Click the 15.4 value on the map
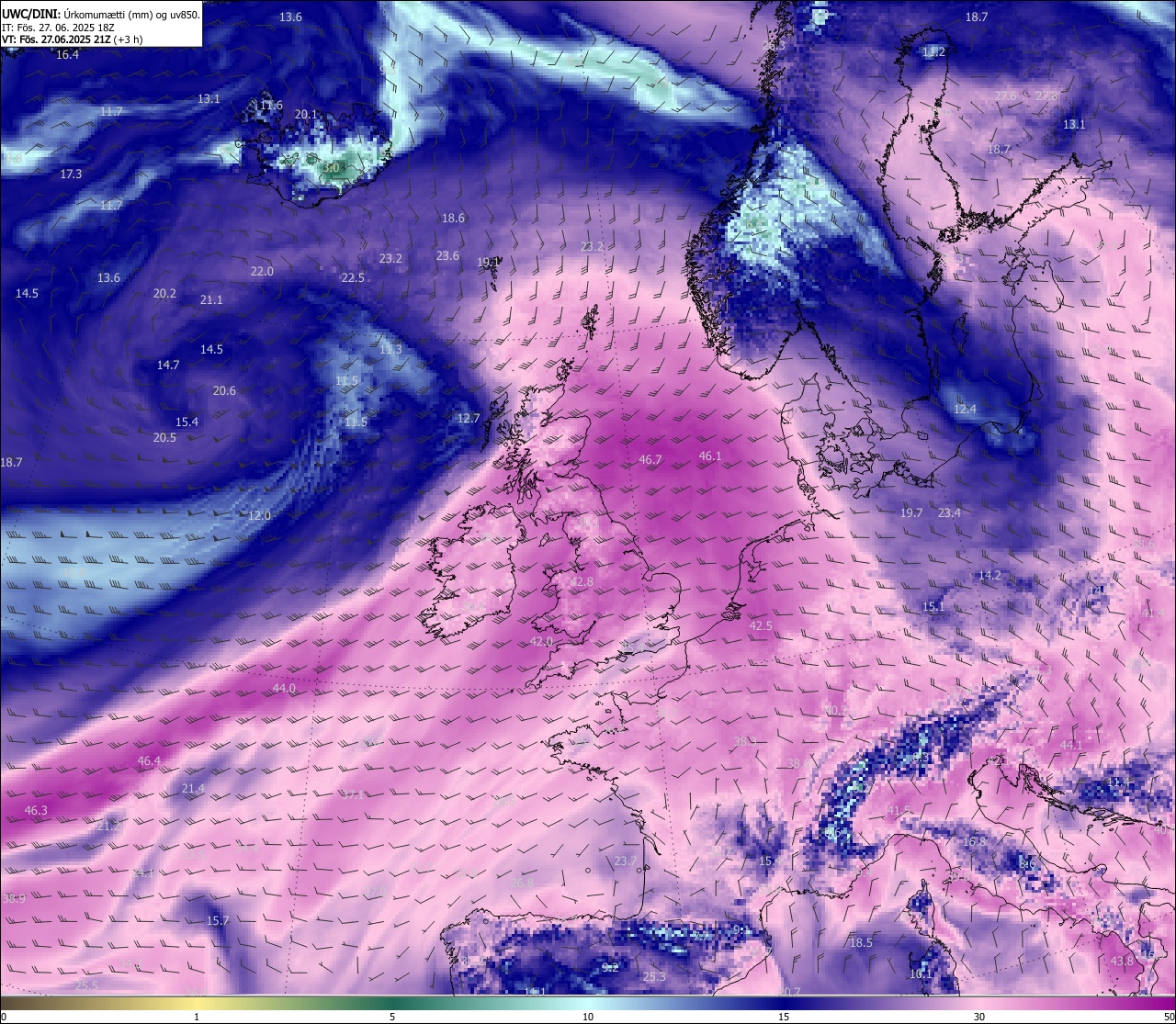The width and height of the screenshot is (1176, 1024). click(187, 422)
